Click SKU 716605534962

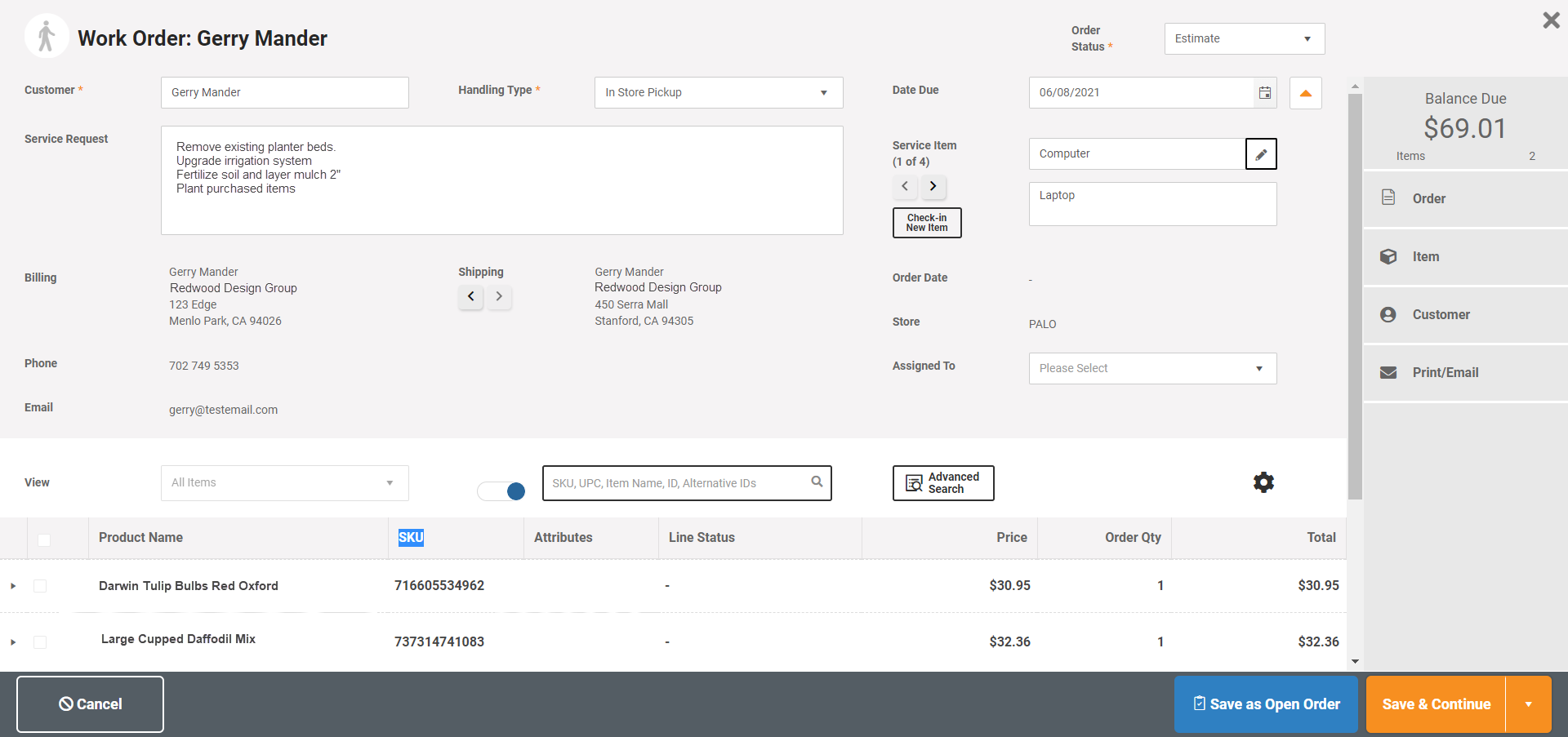click(x=439, y=585)
